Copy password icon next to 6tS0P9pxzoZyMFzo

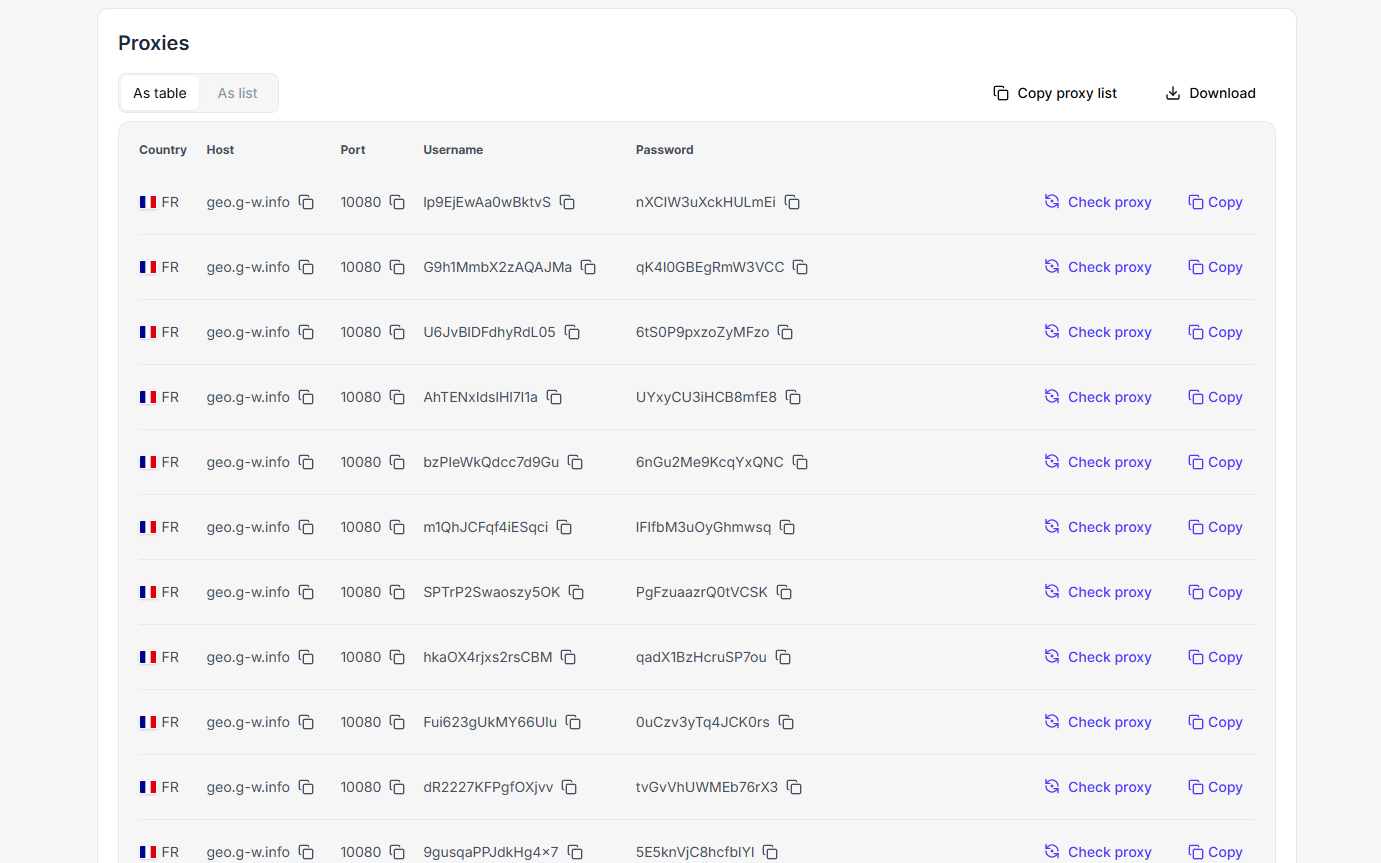pos(785,332)
